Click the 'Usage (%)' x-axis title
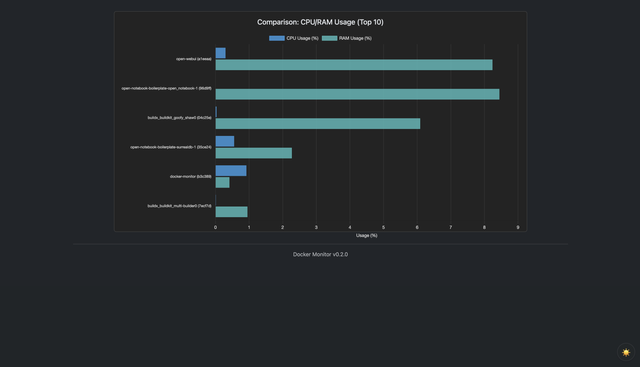This screenshot has height=367, width=640. 367,236
